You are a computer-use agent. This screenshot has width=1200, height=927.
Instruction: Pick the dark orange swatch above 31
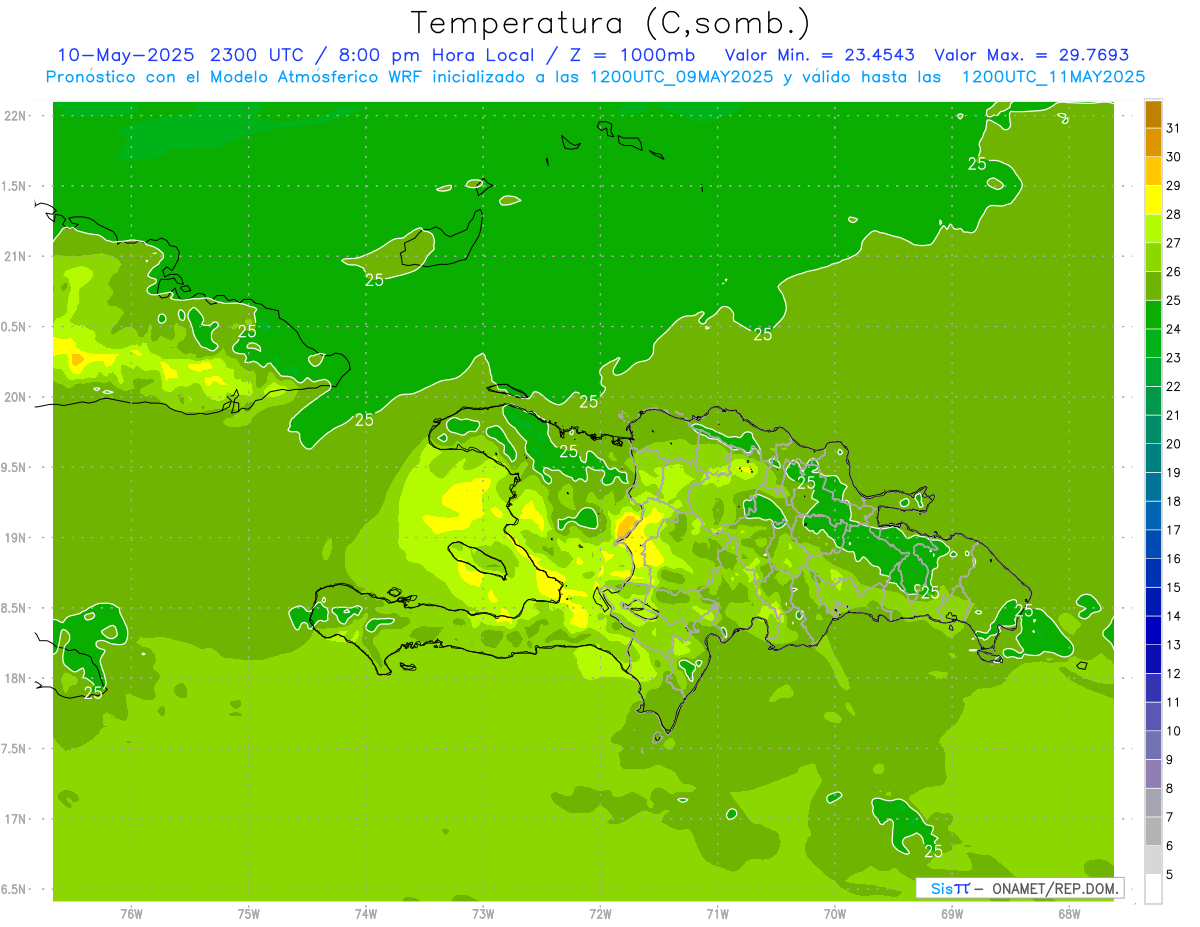(x=1153, y=114)
